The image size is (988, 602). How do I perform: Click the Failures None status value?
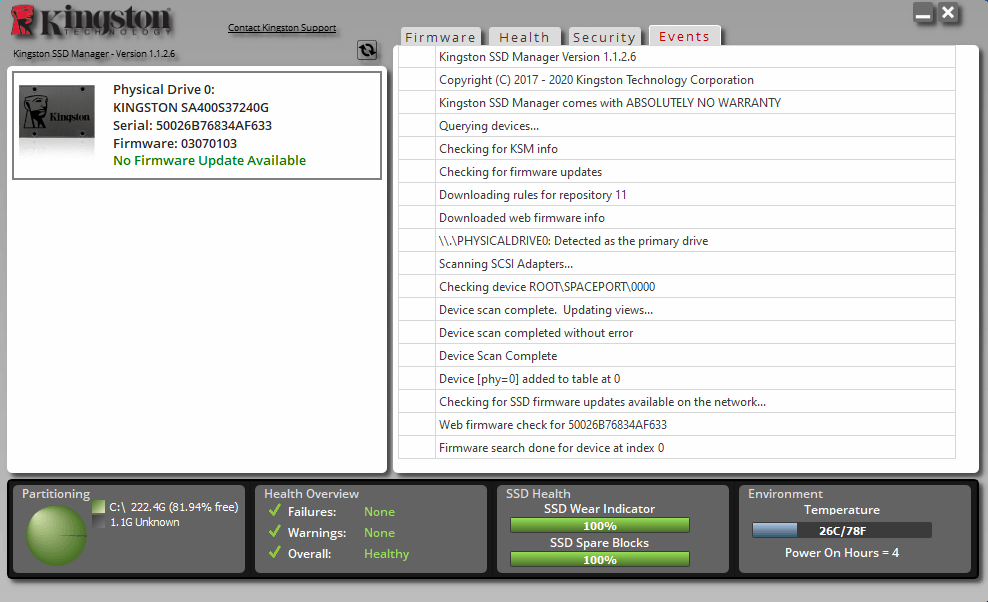tap(379, 512)
